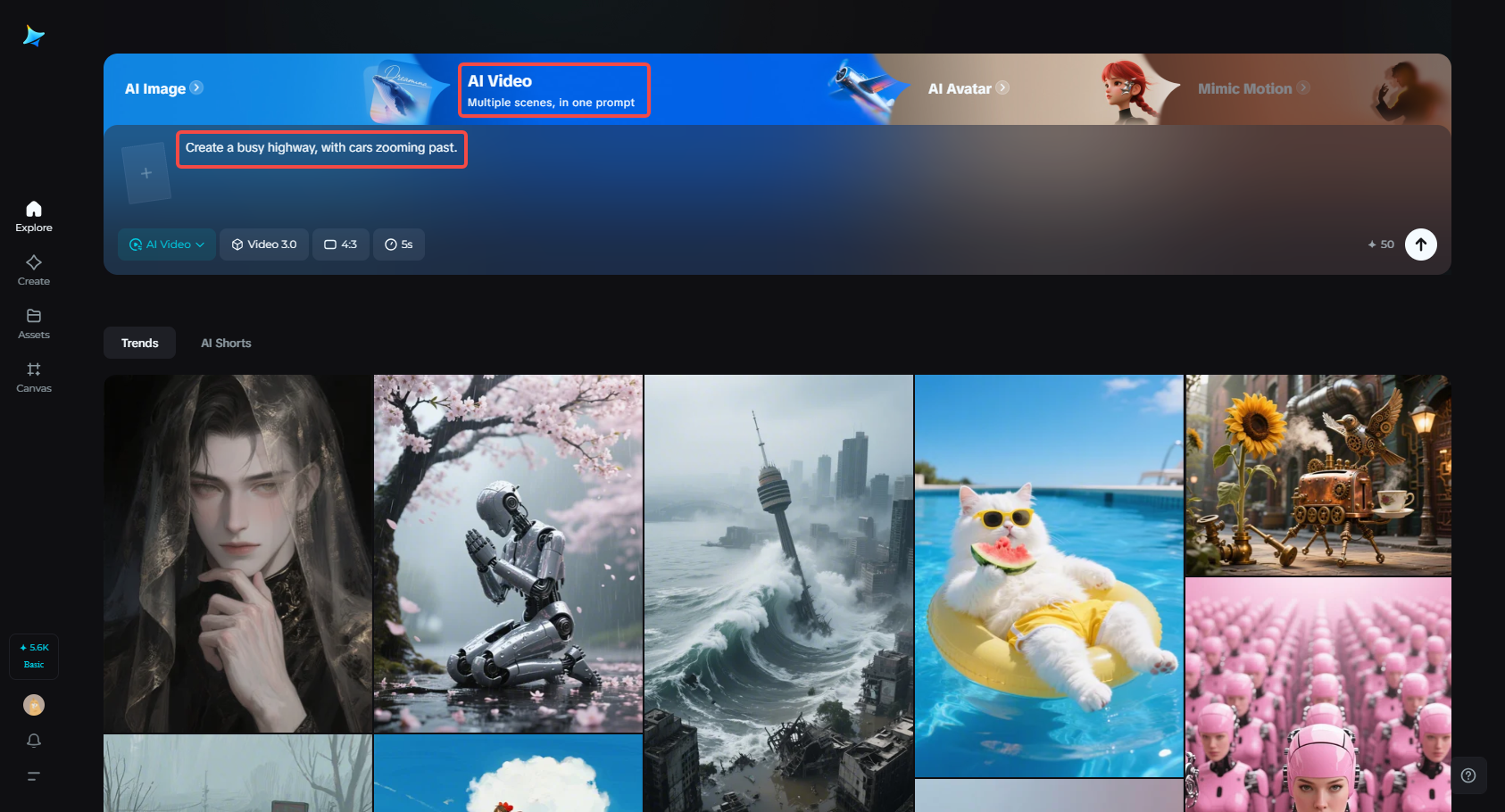Click the arrow icon beside AI Image
Image resolution: width=1505 pixels, height=812 pixels.
click(x=196, y=87)
